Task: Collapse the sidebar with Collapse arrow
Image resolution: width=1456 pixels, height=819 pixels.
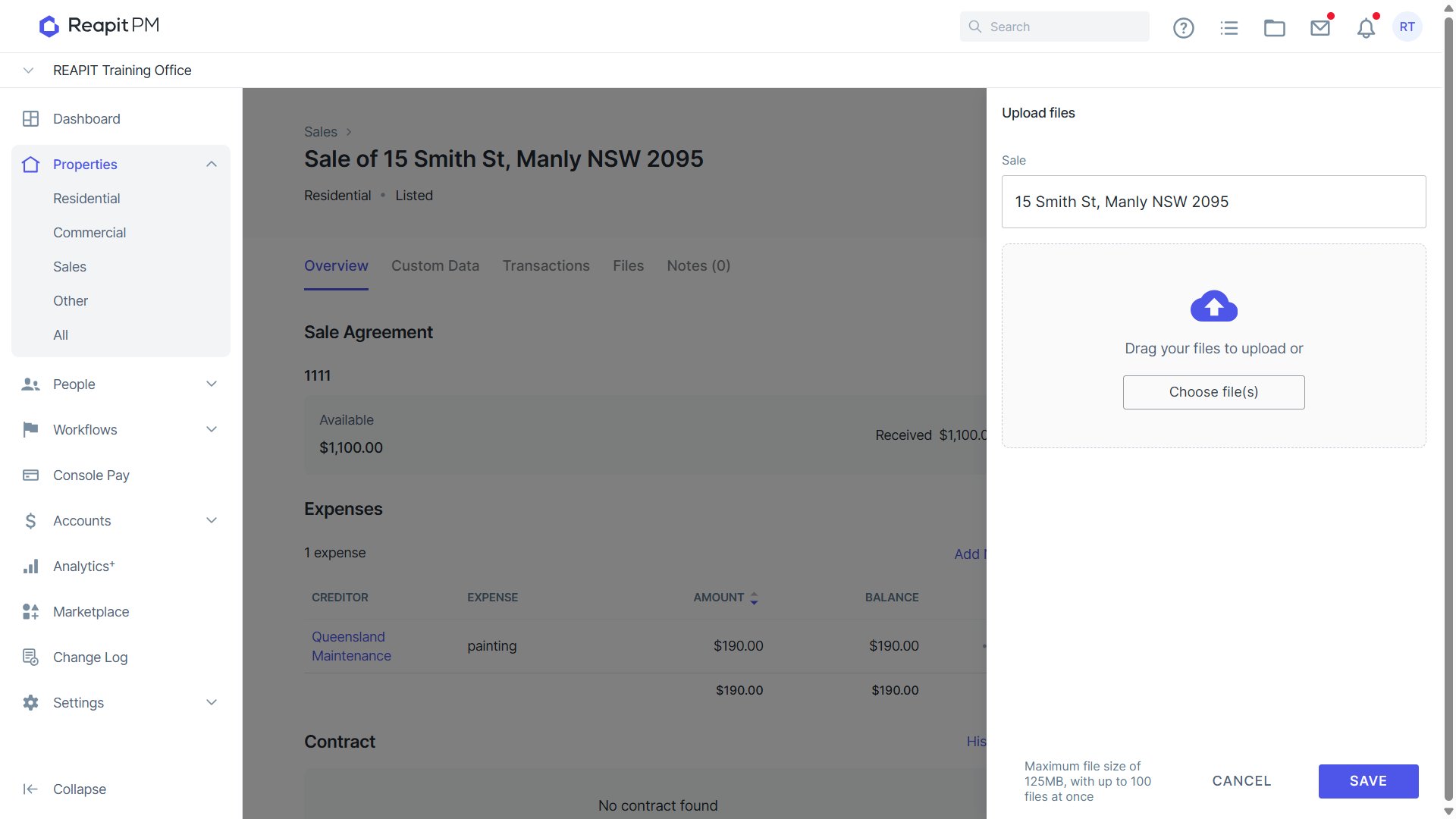Action: (x=64, y=789)
